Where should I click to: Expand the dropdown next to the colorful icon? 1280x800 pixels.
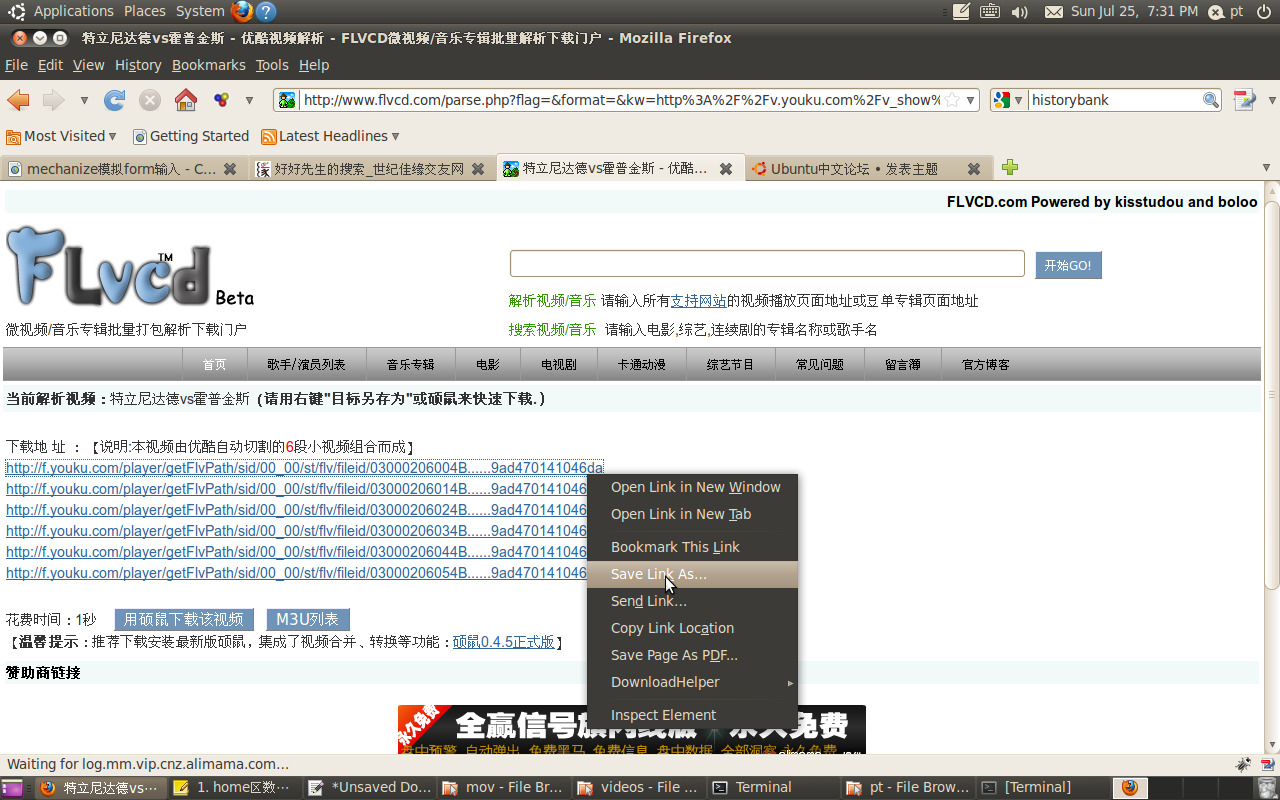[249, 100]
